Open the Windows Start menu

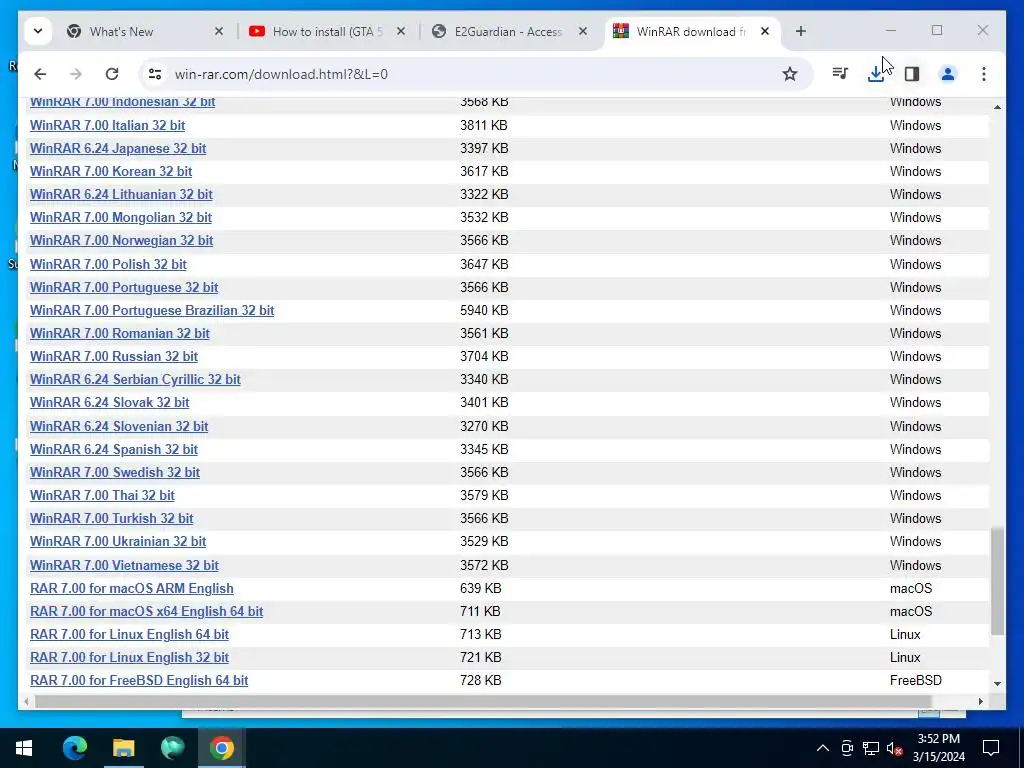pyautogui.click(x=24, y=748)
